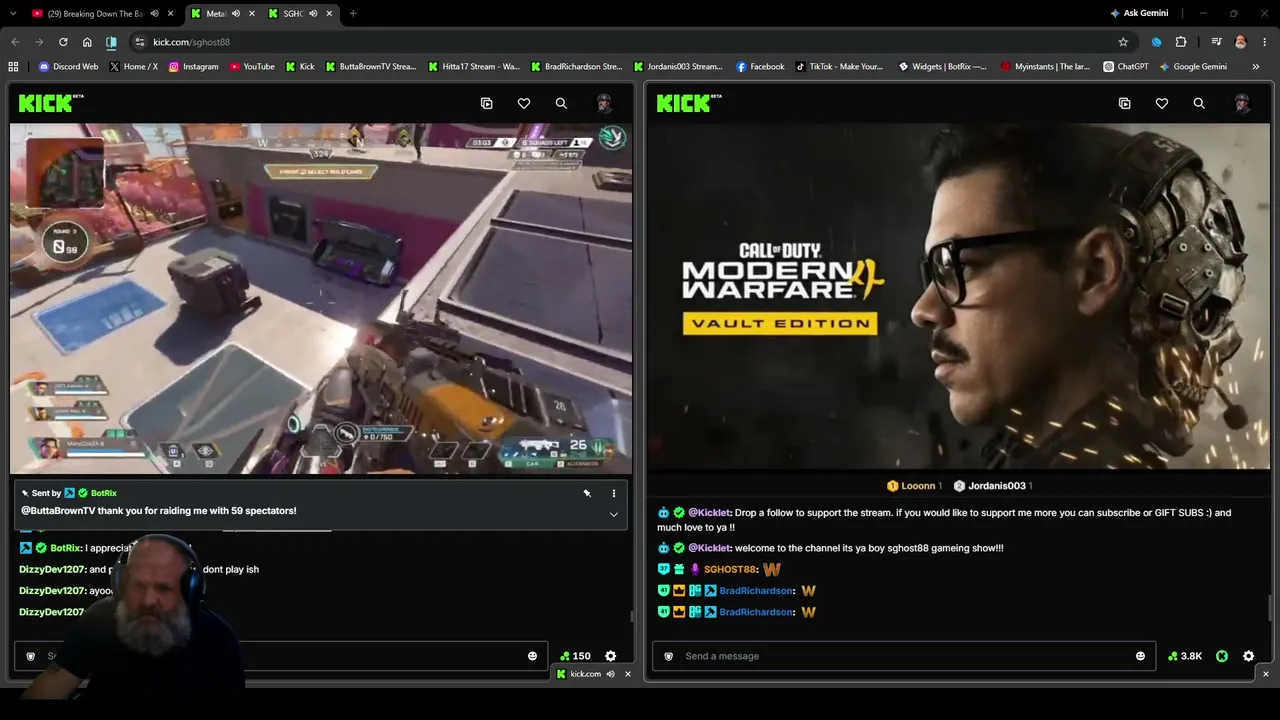Open the Home / X bookmark

[133, 67]
